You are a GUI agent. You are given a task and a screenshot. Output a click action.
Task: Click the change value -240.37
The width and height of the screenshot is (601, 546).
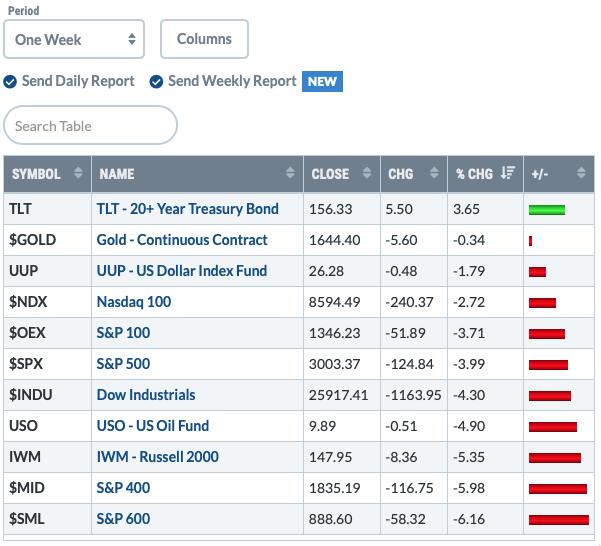(x=409, y=302)
